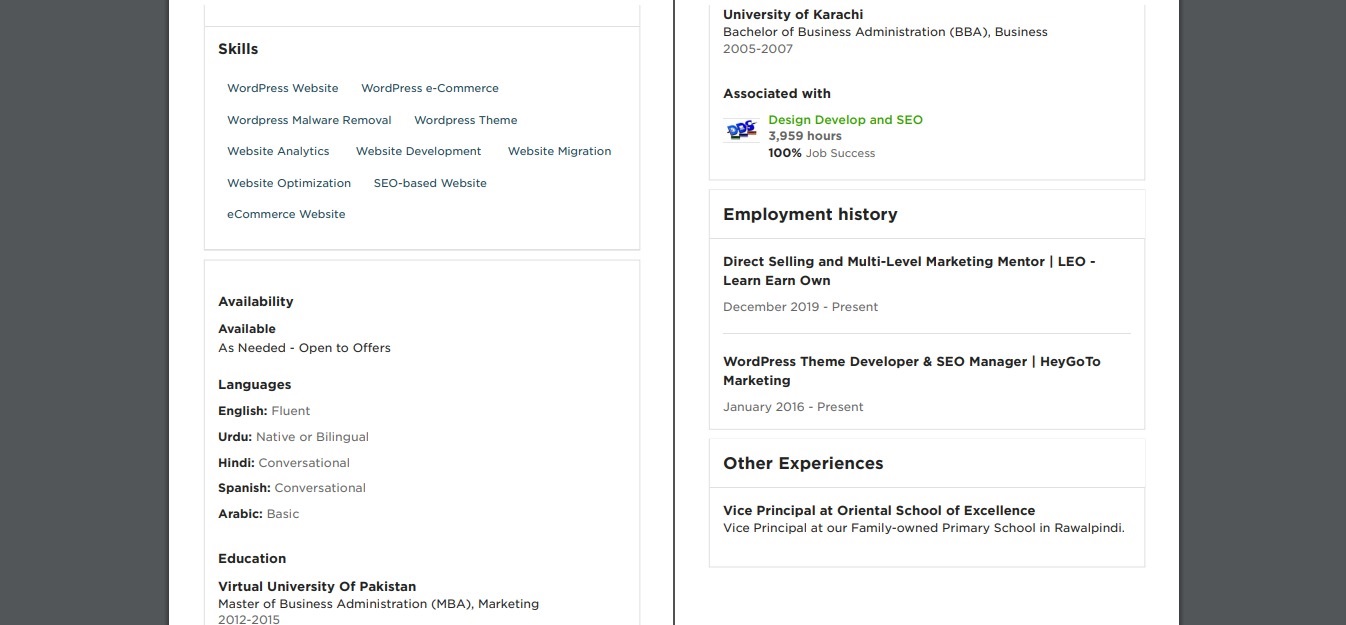This screenshot has height=625, width=1346.
Task: Open the Design Develop and SEO link
Action: click(x=845, y=120)
